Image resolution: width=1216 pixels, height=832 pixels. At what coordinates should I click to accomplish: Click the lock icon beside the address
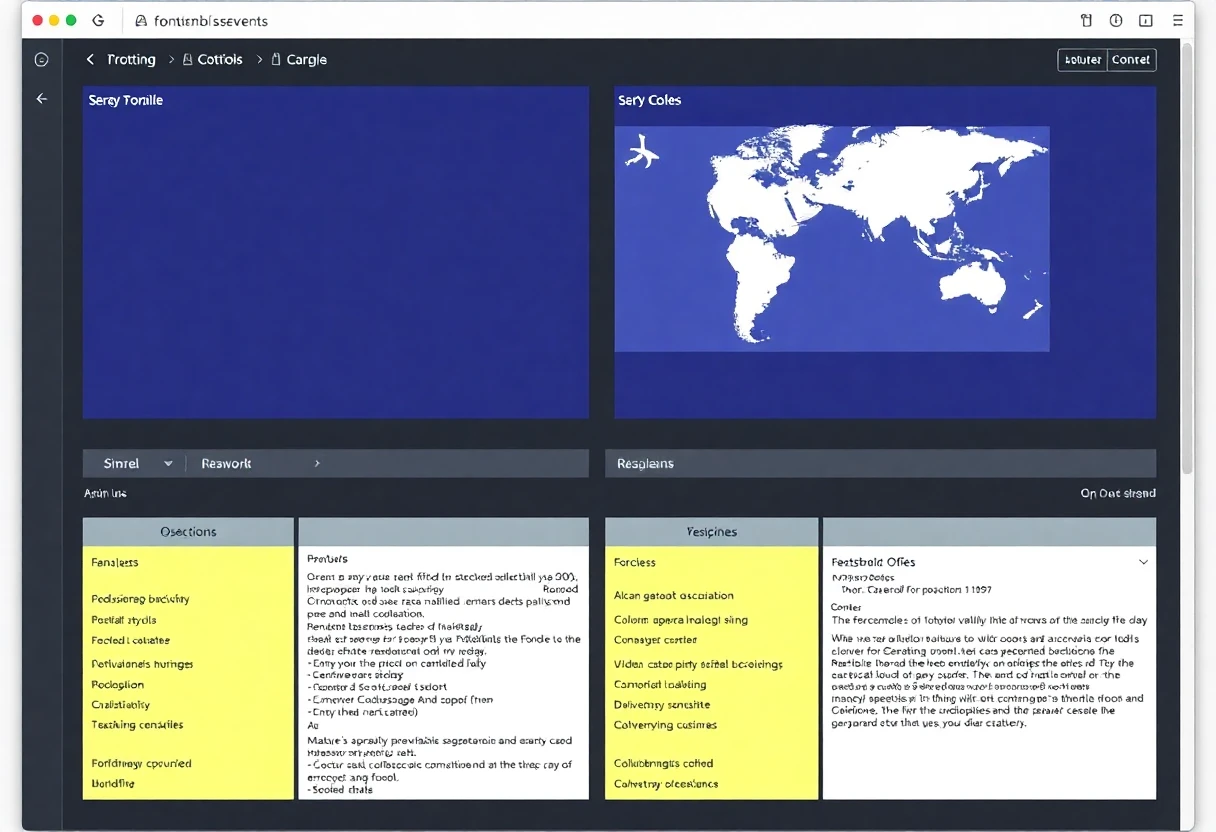(x=140, y=20)
